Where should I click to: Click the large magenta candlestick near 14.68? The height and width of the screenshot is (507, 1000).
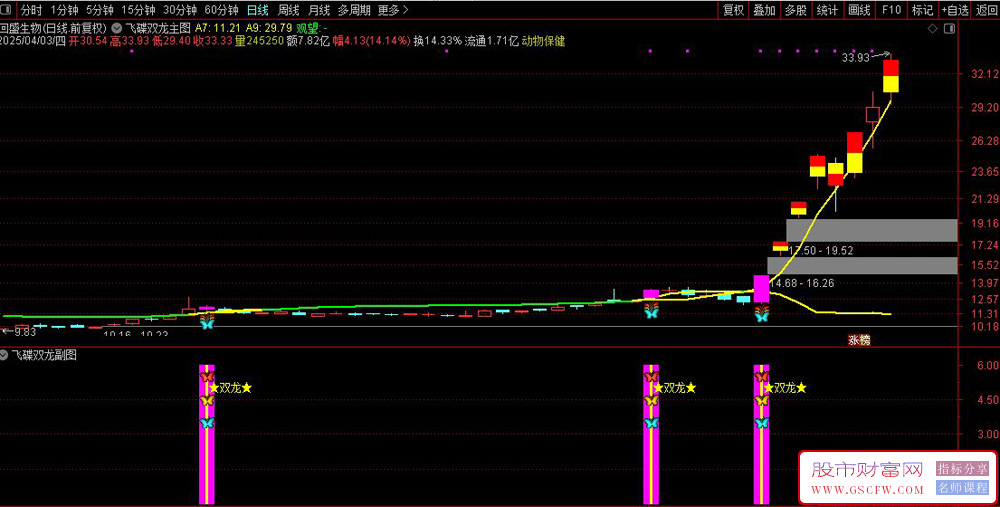point(761,289)
